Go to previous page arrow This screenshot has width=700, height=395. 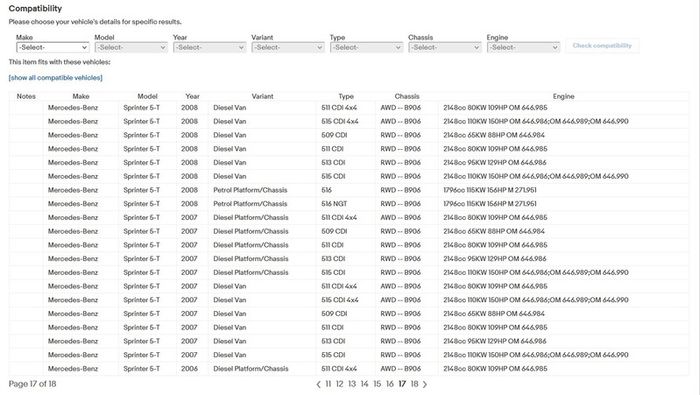click(318, 384)
